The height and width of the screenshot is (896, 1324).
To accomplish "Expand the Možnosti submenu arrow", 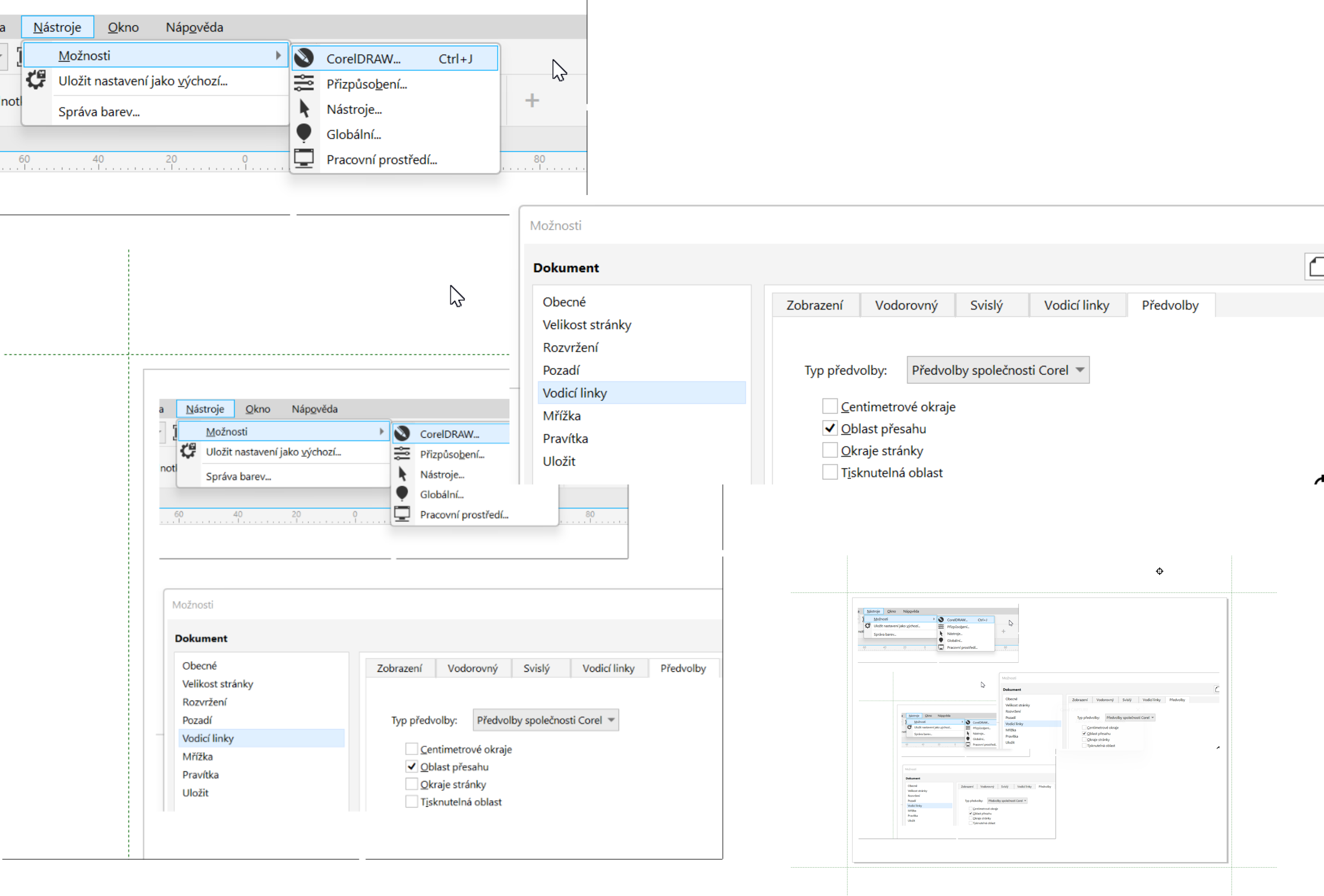I will click(278, 55).
